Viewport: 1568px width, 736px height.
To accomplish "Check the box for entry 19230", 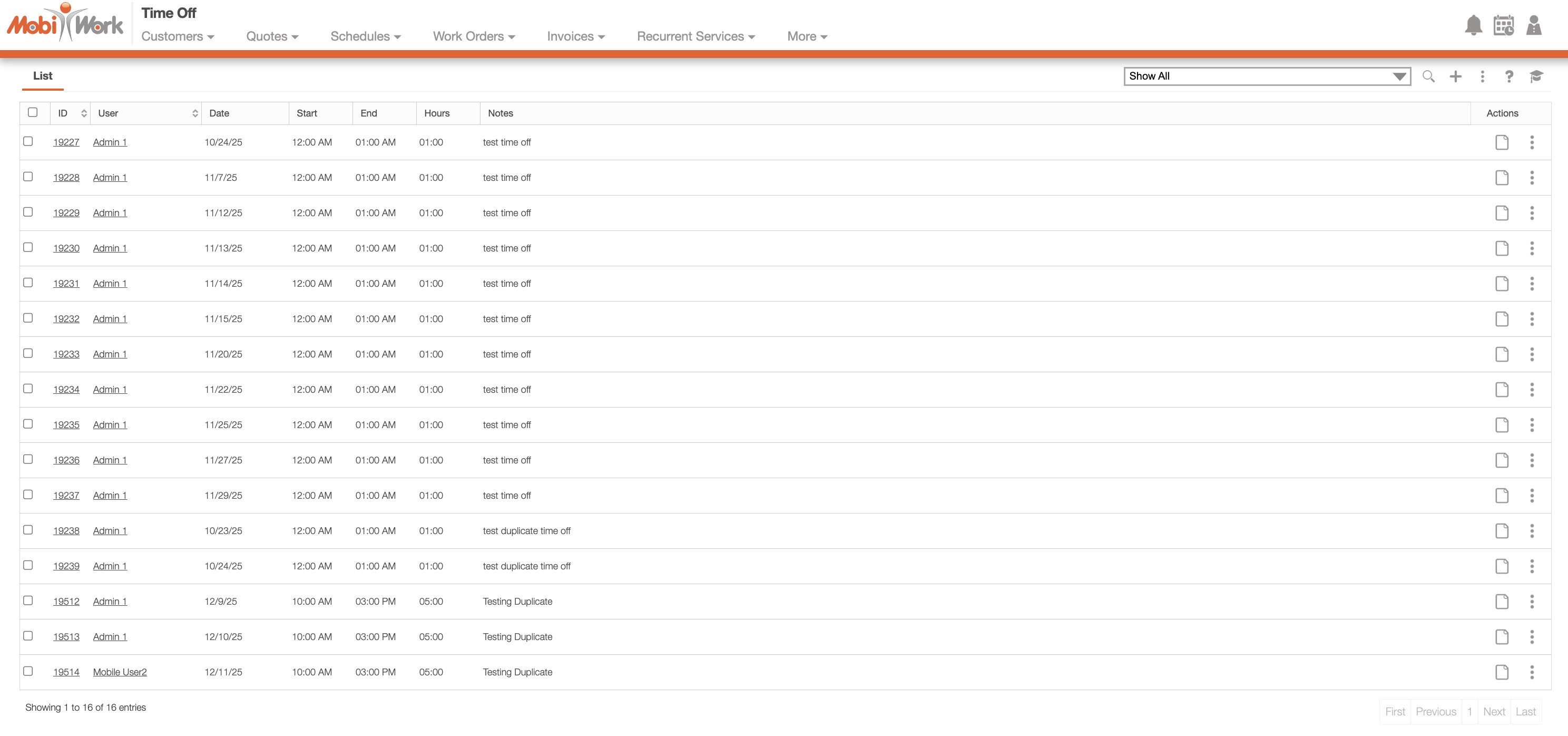I will coord(28,247).
